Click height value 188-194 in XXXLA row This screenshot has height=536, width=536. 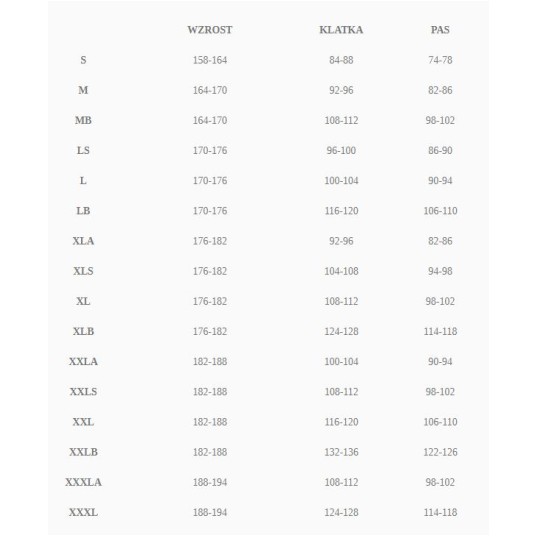point(210,482)
